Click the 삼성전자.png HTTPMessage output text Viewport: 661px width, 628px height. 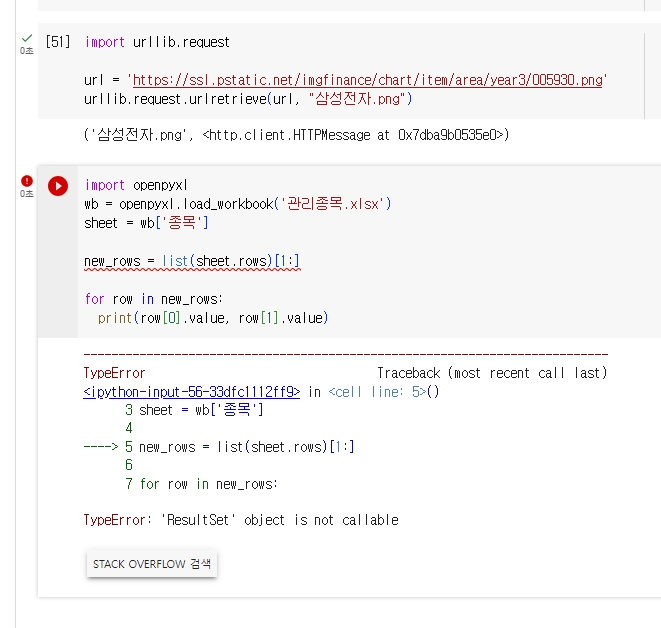pyautogui.click(x=296, y=135)
